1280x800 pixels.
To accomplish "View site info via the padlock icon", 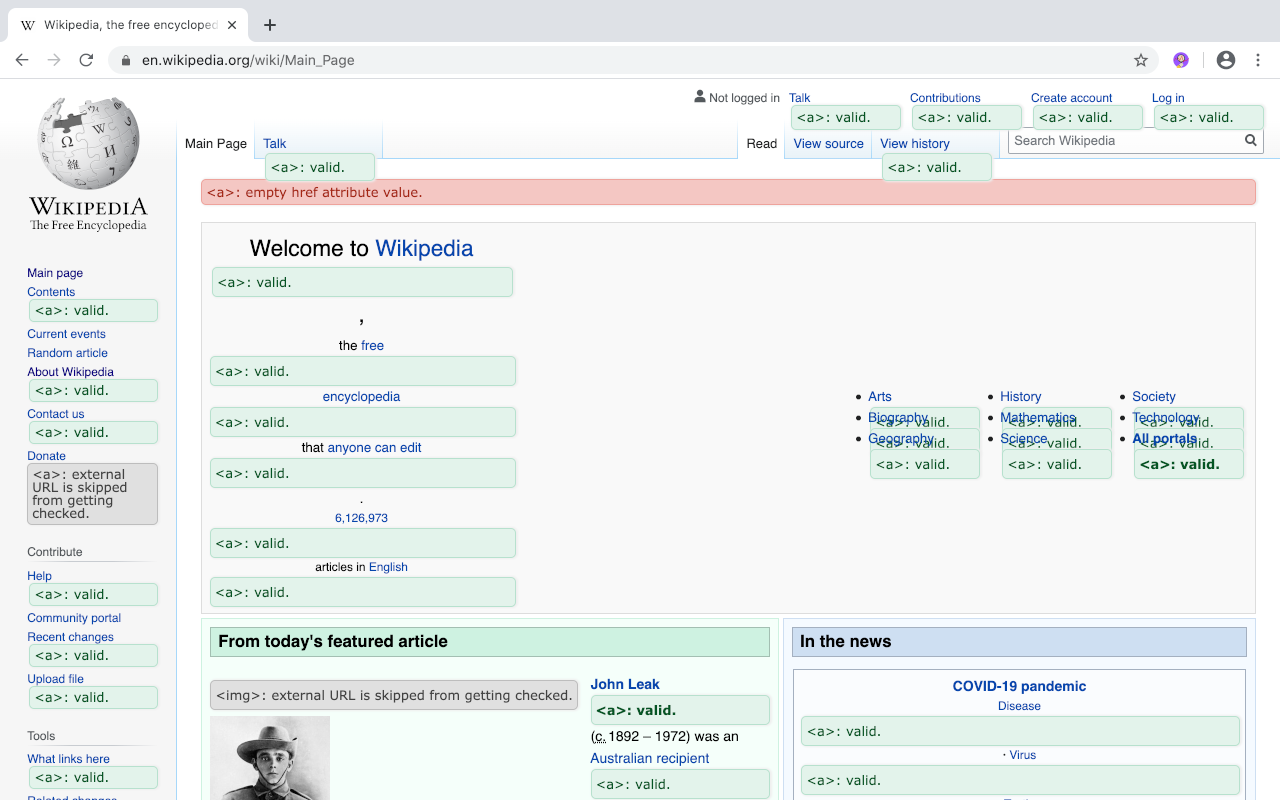I will click(x=126, y=60).
